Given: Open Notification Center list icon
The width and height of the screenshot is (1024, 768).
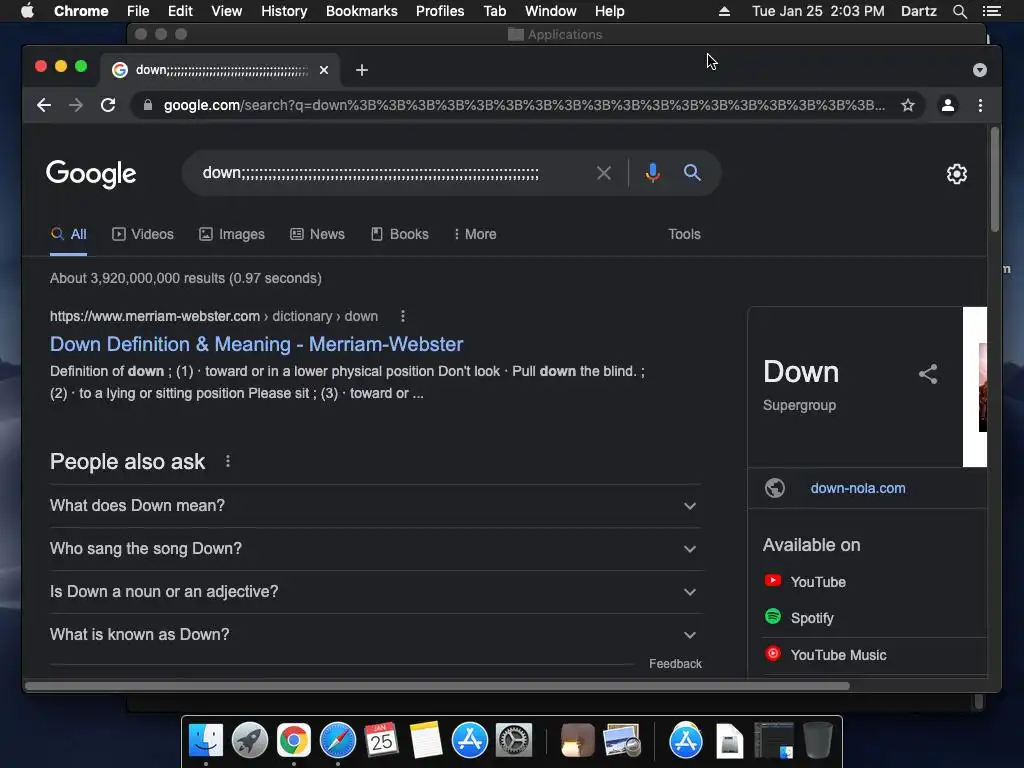Looking at the screenshot, I should click(x=992, y=11).
